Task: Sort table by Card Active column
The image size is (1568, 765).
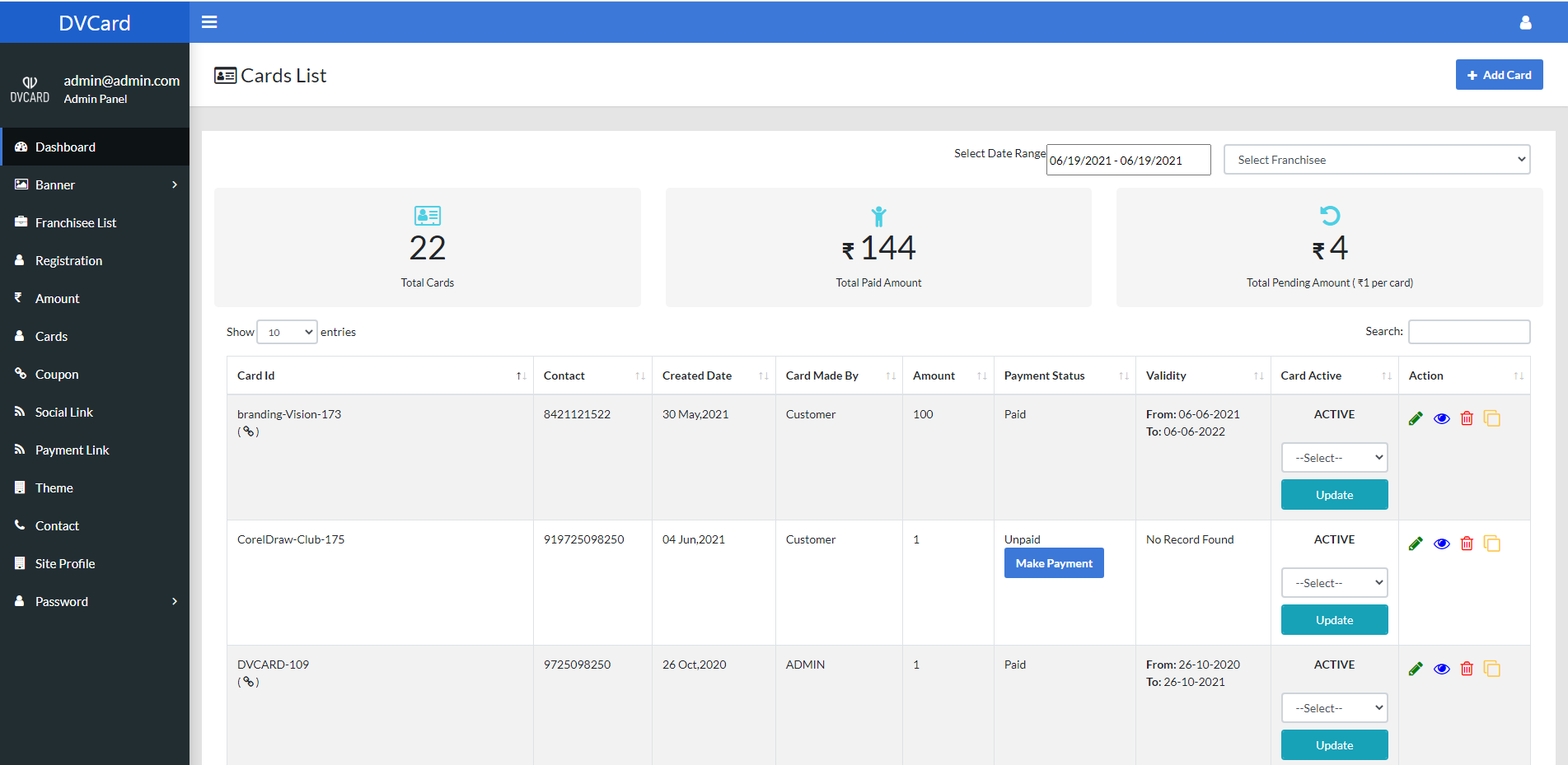Action: click(x=1335, y=376)
